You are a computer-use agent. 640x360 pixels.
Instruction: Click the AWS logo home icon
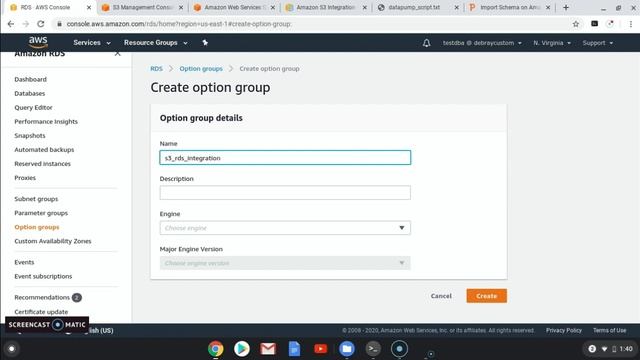(x=38, y=42)
